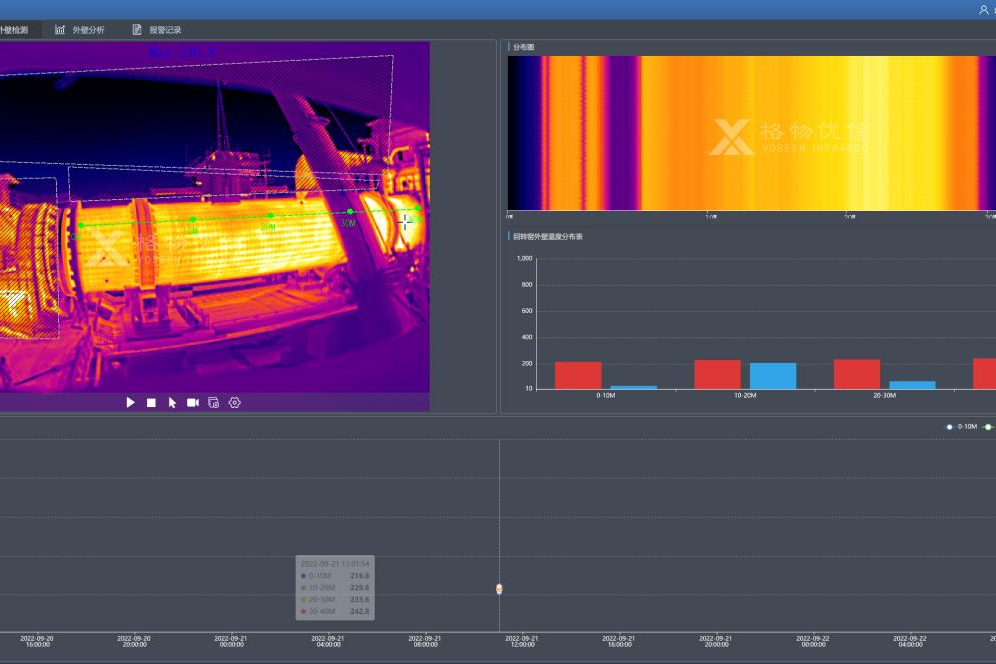Viewport: 996px width, 664px height.
Task: Stop the thermal video playback
Action: pos(151,403)
